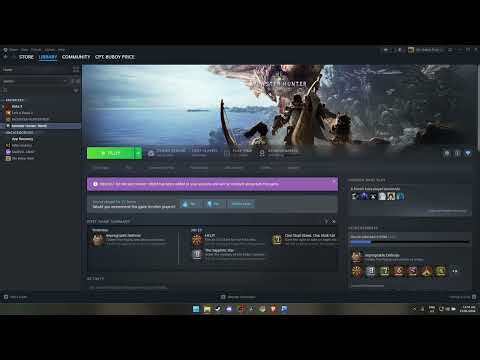The width and height of the screenshot is (480, 360).
Task: Open the One Shall Stand, One Shall Fall achievement
Action: [x=304, y=240]
